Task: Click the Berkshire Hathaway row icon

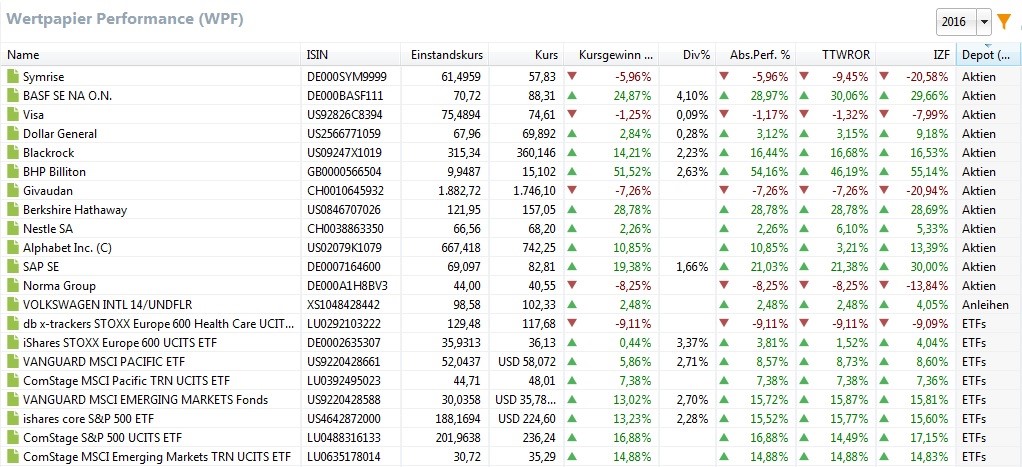Action: [13, 210]
